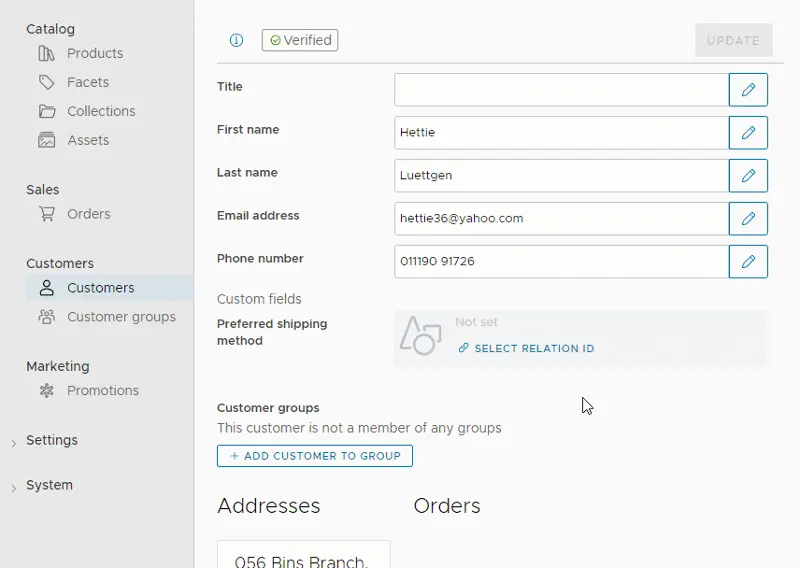Screen dimensions: 800x568
Task: Click edit pencil next to Last name
Action: pos(748,175)
